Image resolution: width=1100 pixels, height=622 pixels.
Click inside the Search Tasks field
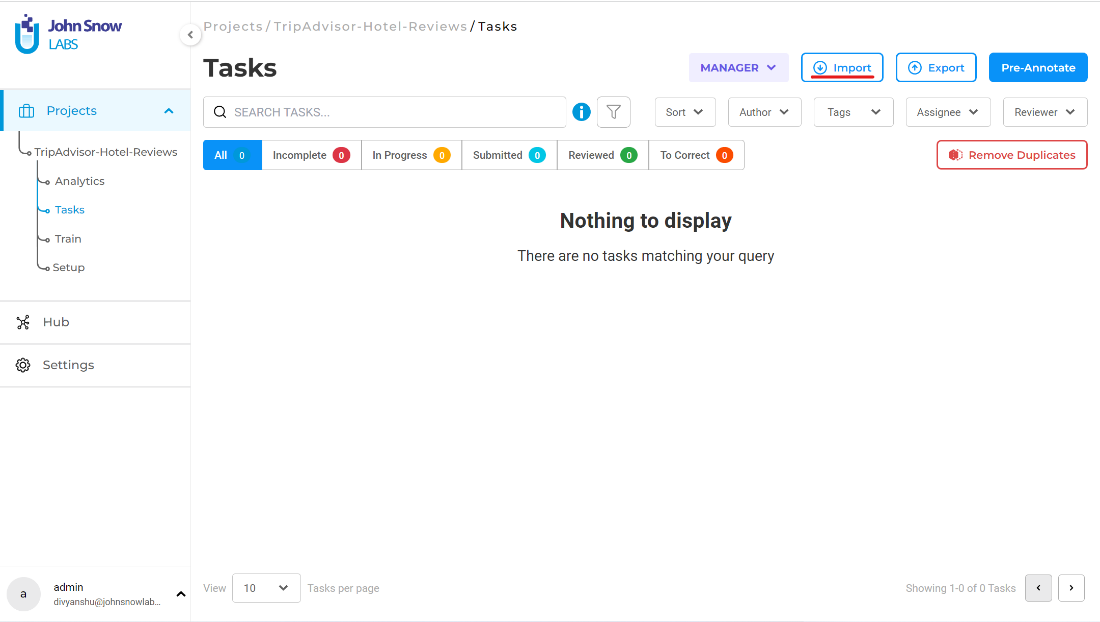click(x=384, y=112)
